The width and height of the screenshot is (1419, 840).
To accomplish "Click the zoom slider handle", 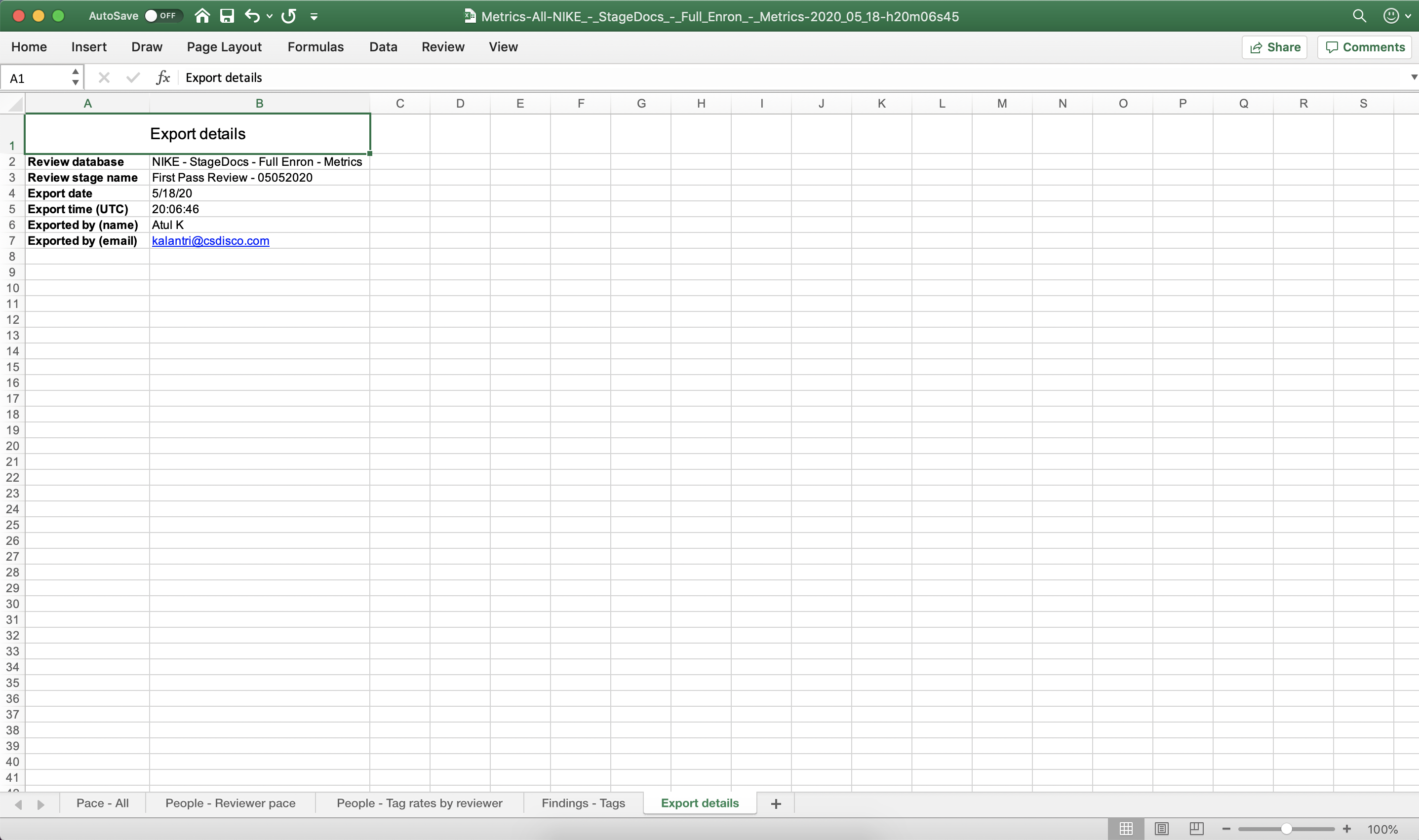I will click(1286, 829).
